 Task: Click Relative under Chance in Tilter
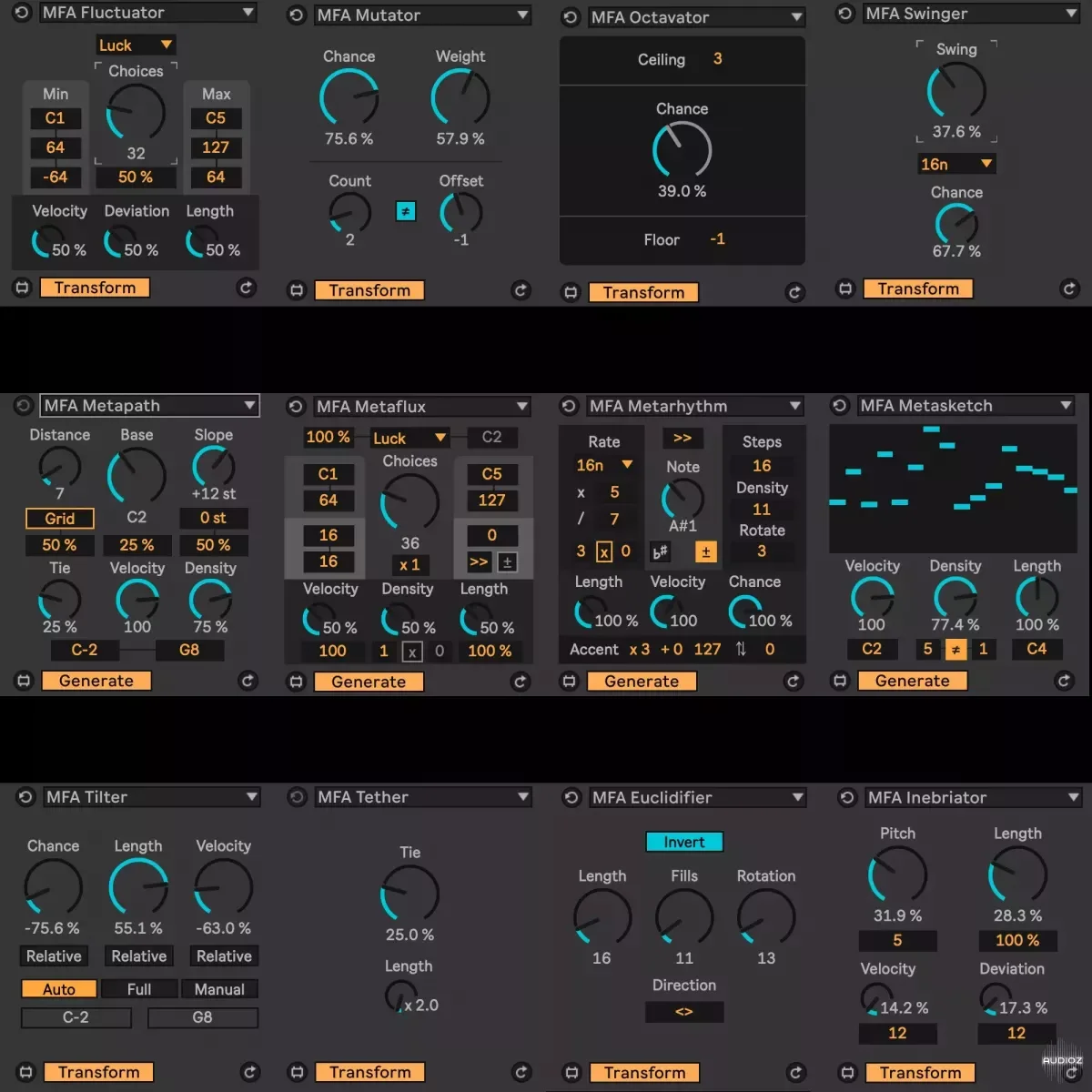54,956
